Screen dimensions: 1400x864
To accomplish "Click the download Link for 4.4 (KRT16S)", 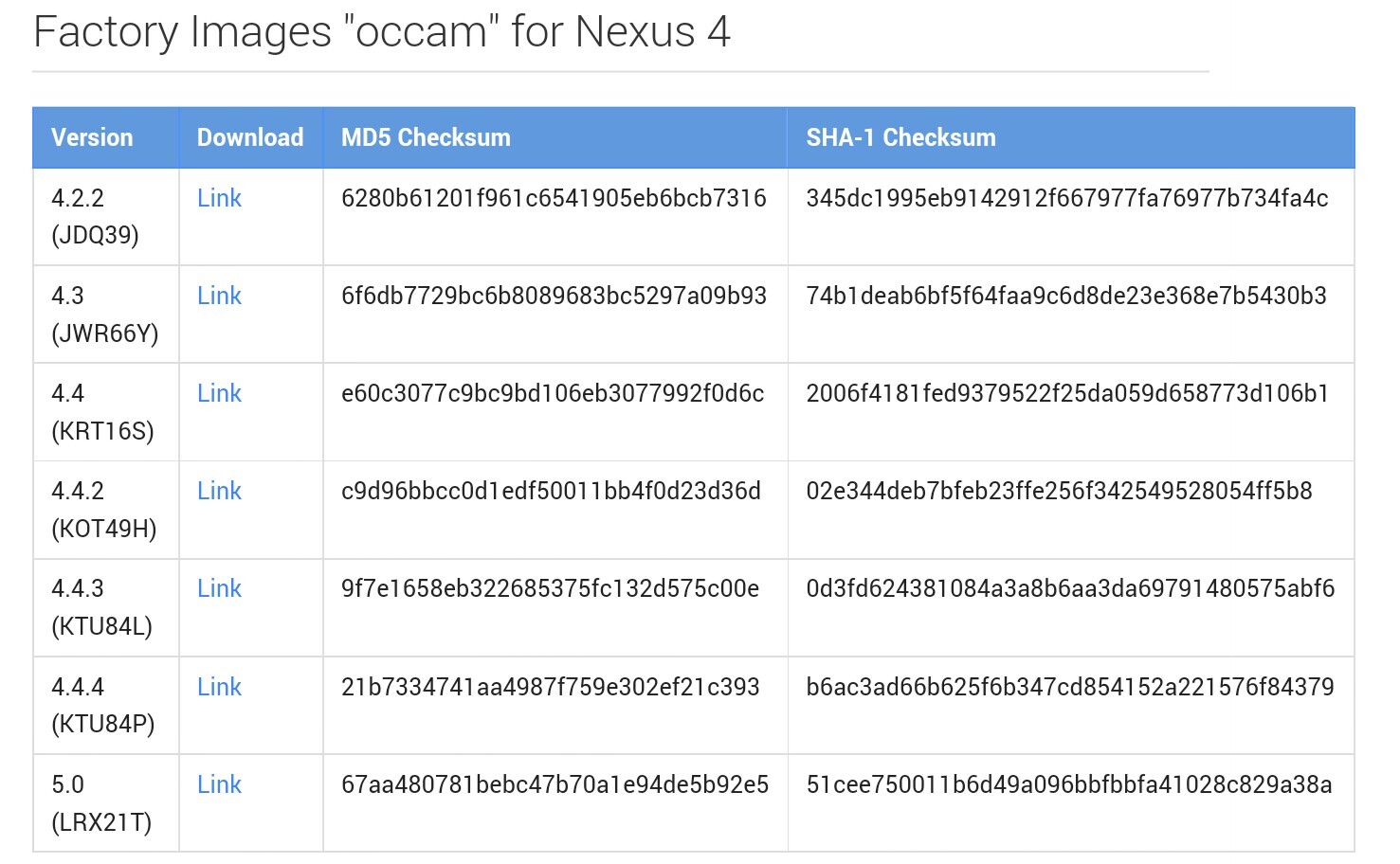I will pyautogui.click(x=219, y=393).
